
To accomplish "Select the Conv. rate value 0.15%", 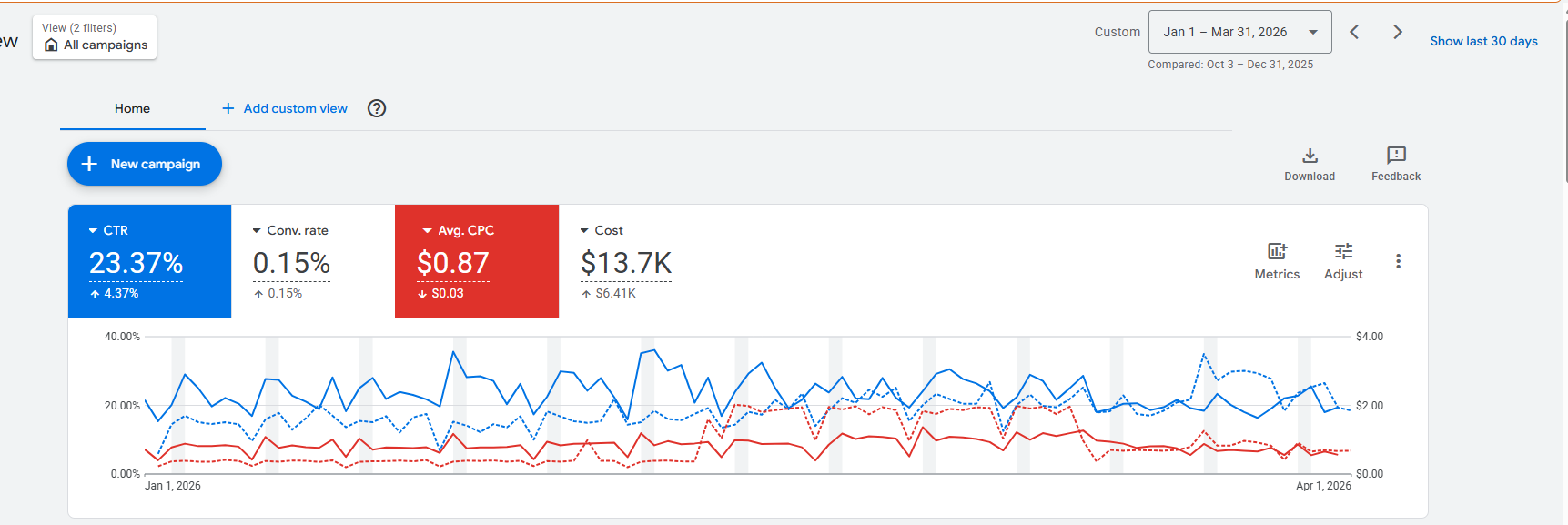I will (291, 263).
